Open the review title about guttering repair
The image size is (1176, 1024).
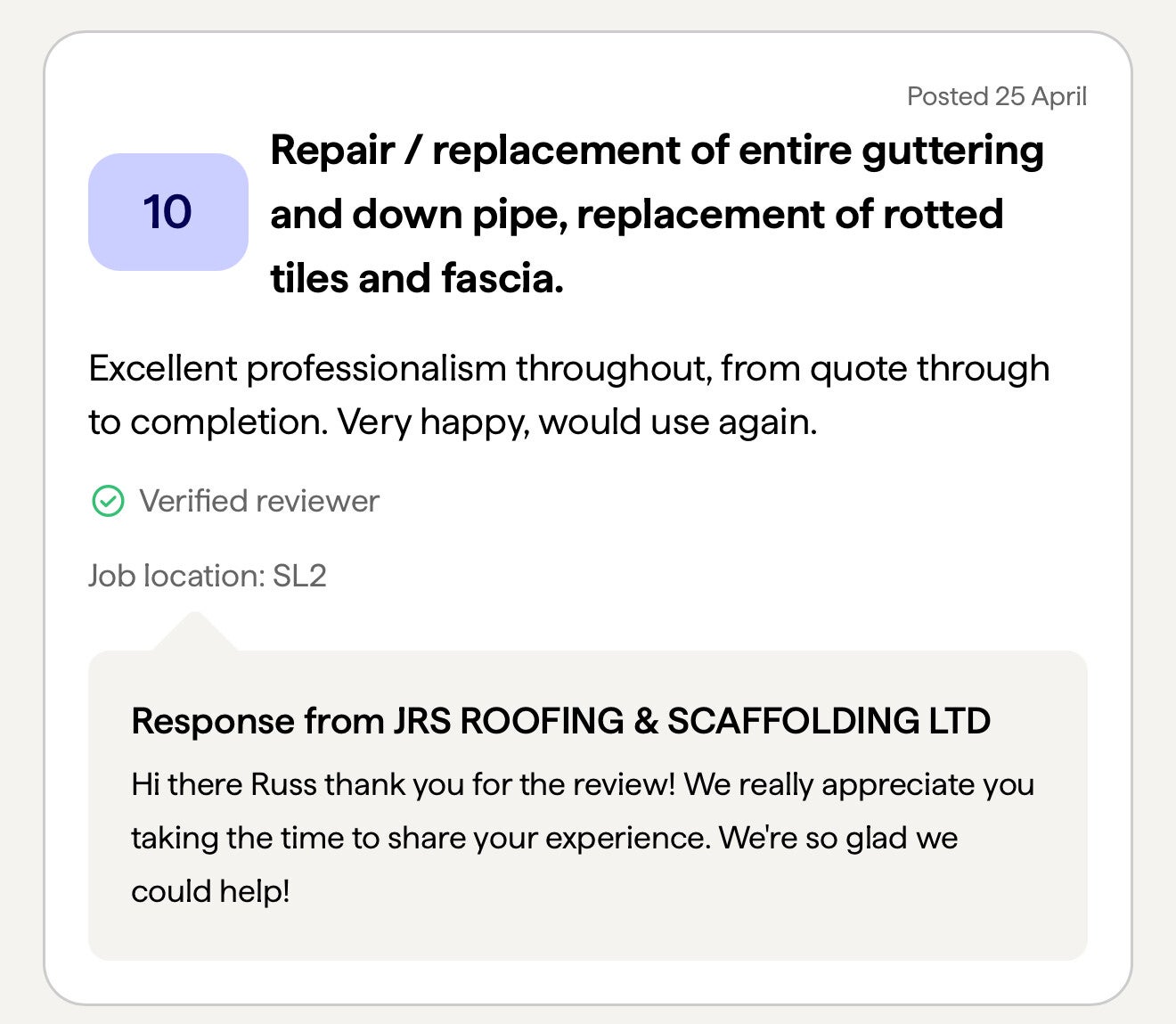(x=657, y=151)
